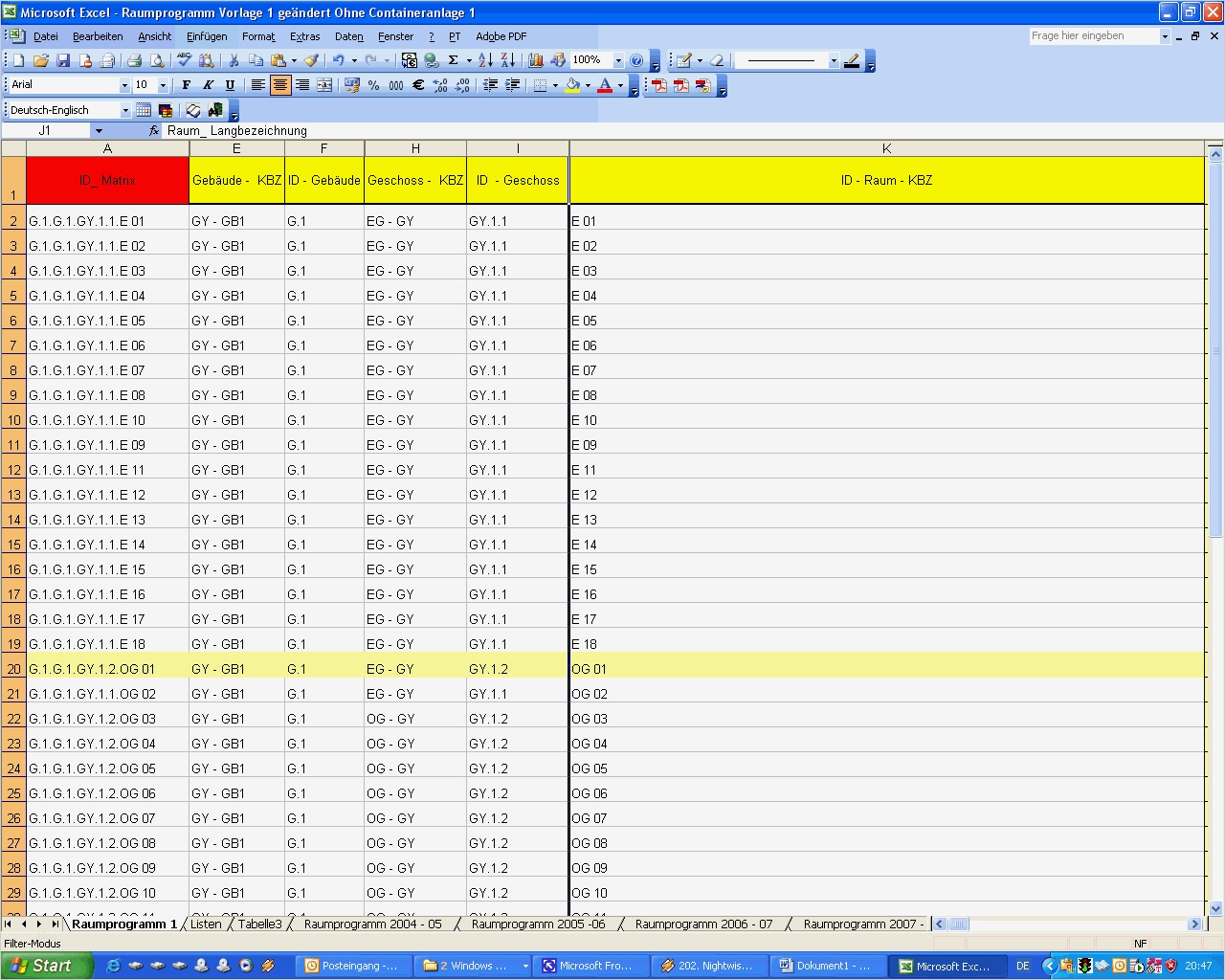Apply Euro currency format

416,85
